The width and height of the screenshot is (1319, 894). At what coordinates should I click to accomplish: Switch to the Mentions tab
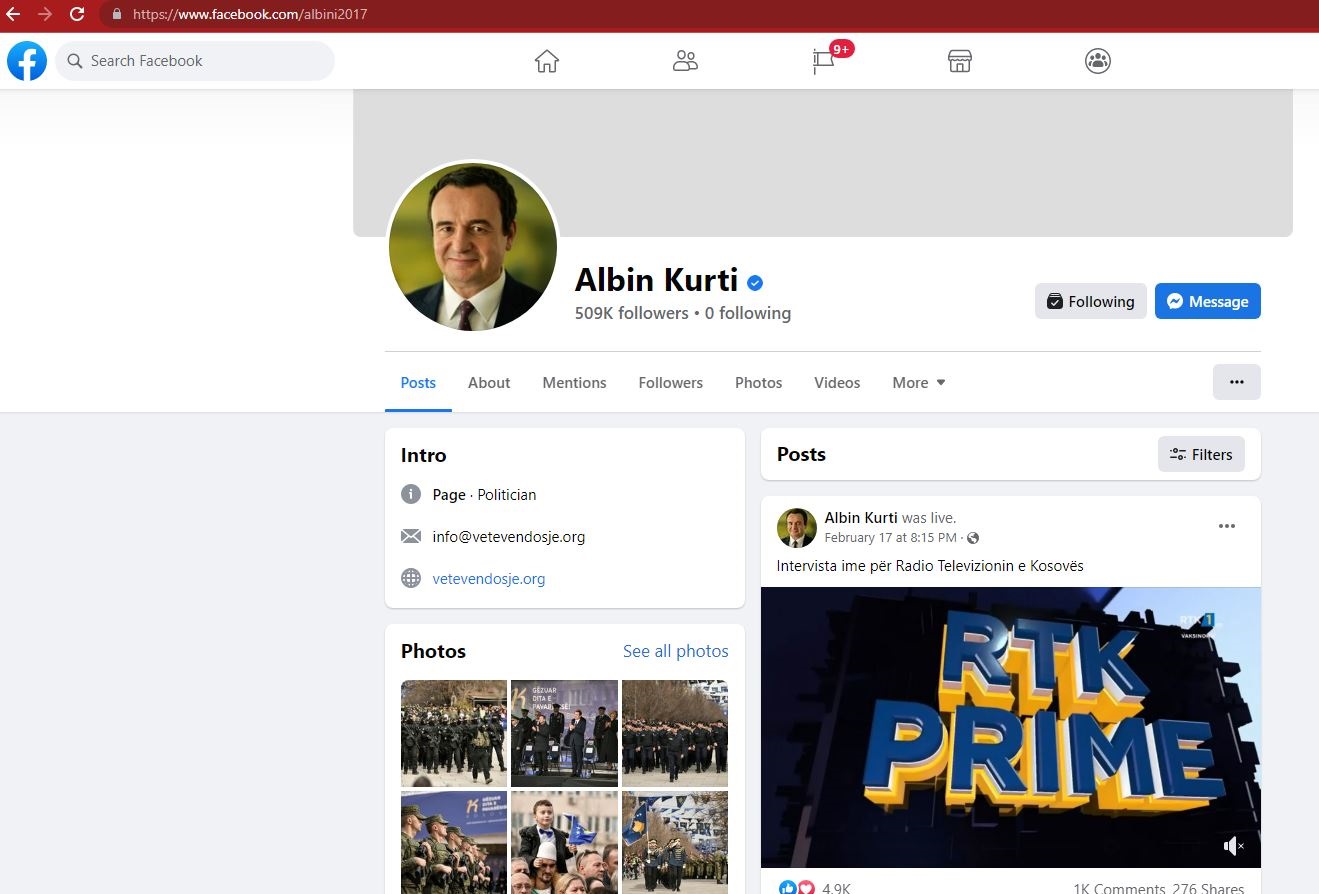pyautogui.click(x=574, y=382)
